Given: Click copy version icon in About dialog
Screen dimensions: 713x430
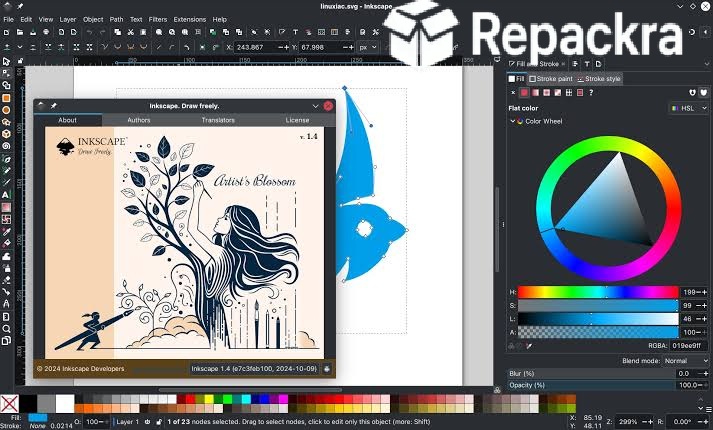Looking at the screenshot, I should coord(326,369).
